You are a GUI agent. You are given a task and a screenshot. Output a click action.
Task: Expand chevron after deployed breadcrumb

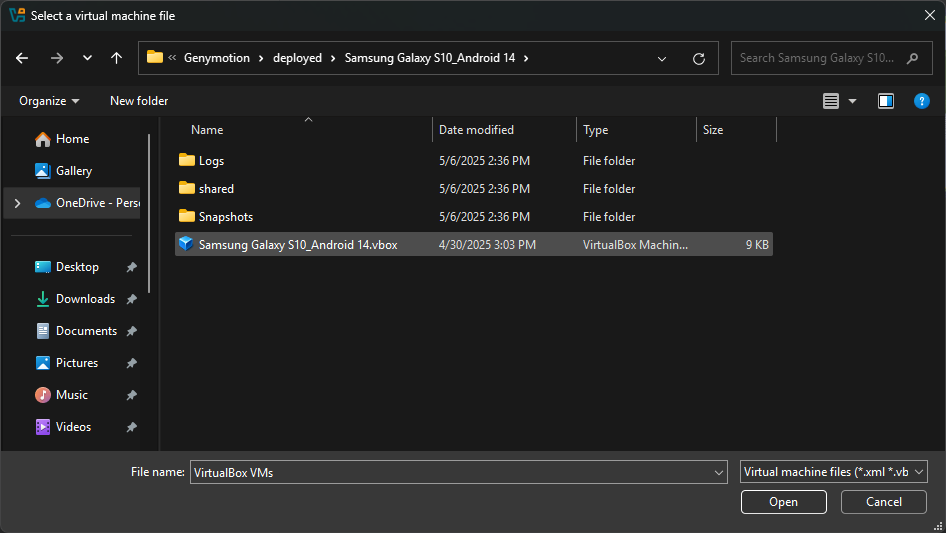(333, 58)
